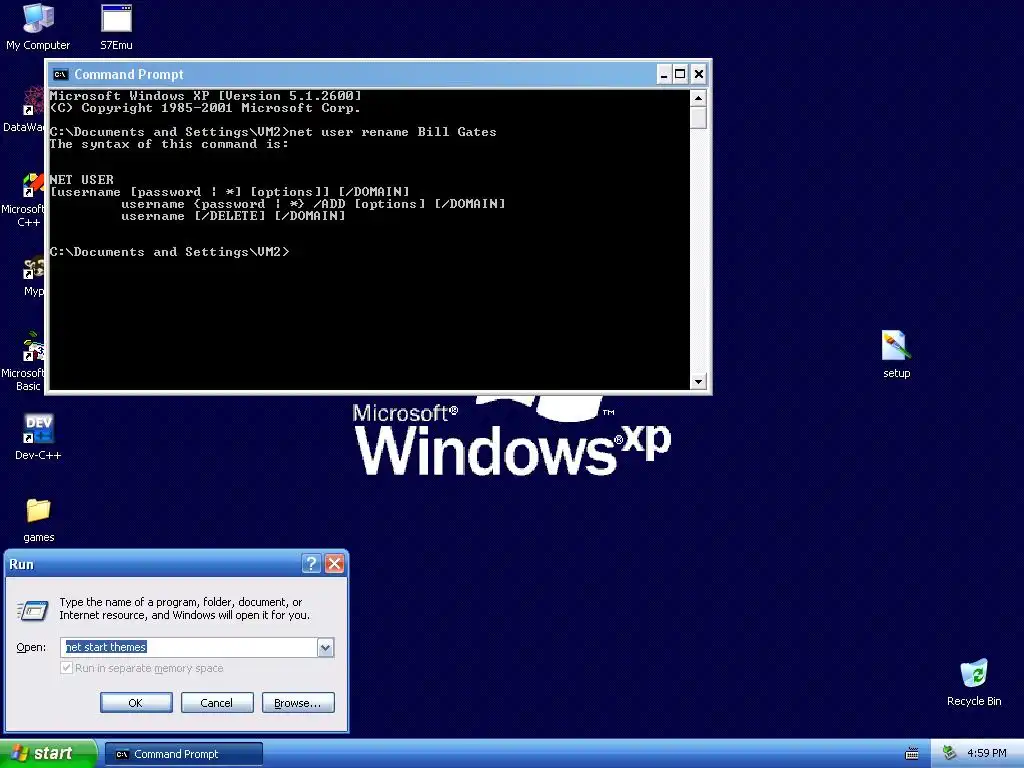Click 'The syntax of this command is:' line
This screenshot has height=768, width=1024.
(169, 144)
